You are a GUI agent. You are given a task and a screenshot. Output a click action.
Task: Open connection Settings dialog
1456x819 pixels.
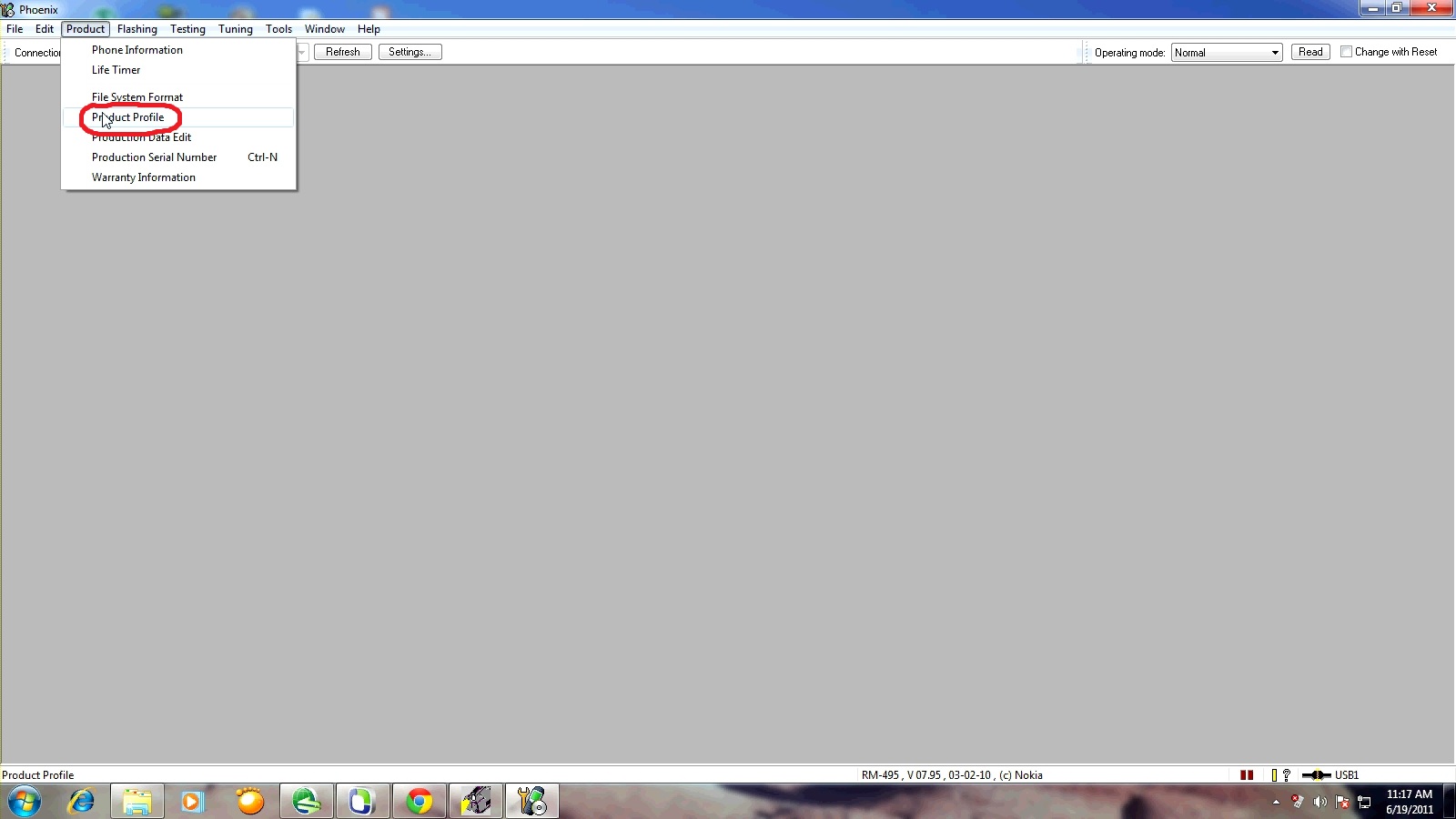(x=410, y=52)
